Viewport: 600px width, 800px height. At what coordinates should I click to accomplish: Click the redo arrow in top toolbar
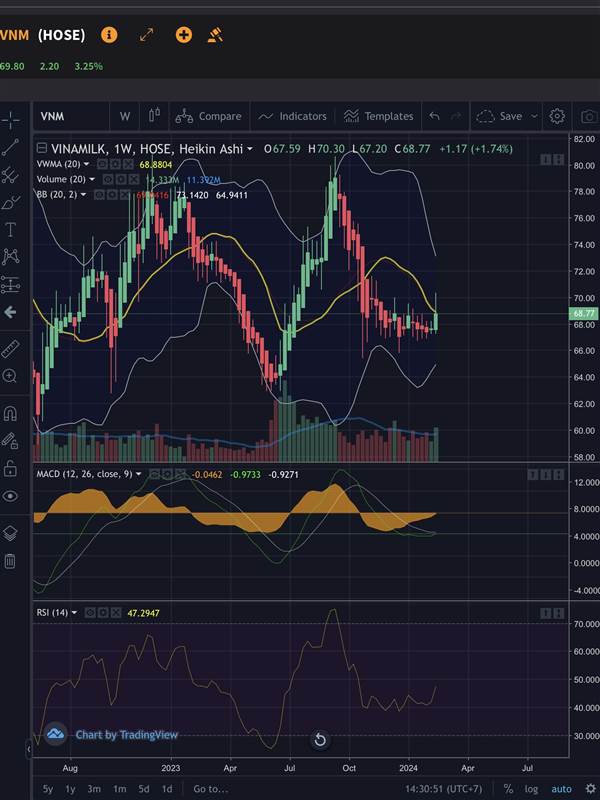click(457, 116)
